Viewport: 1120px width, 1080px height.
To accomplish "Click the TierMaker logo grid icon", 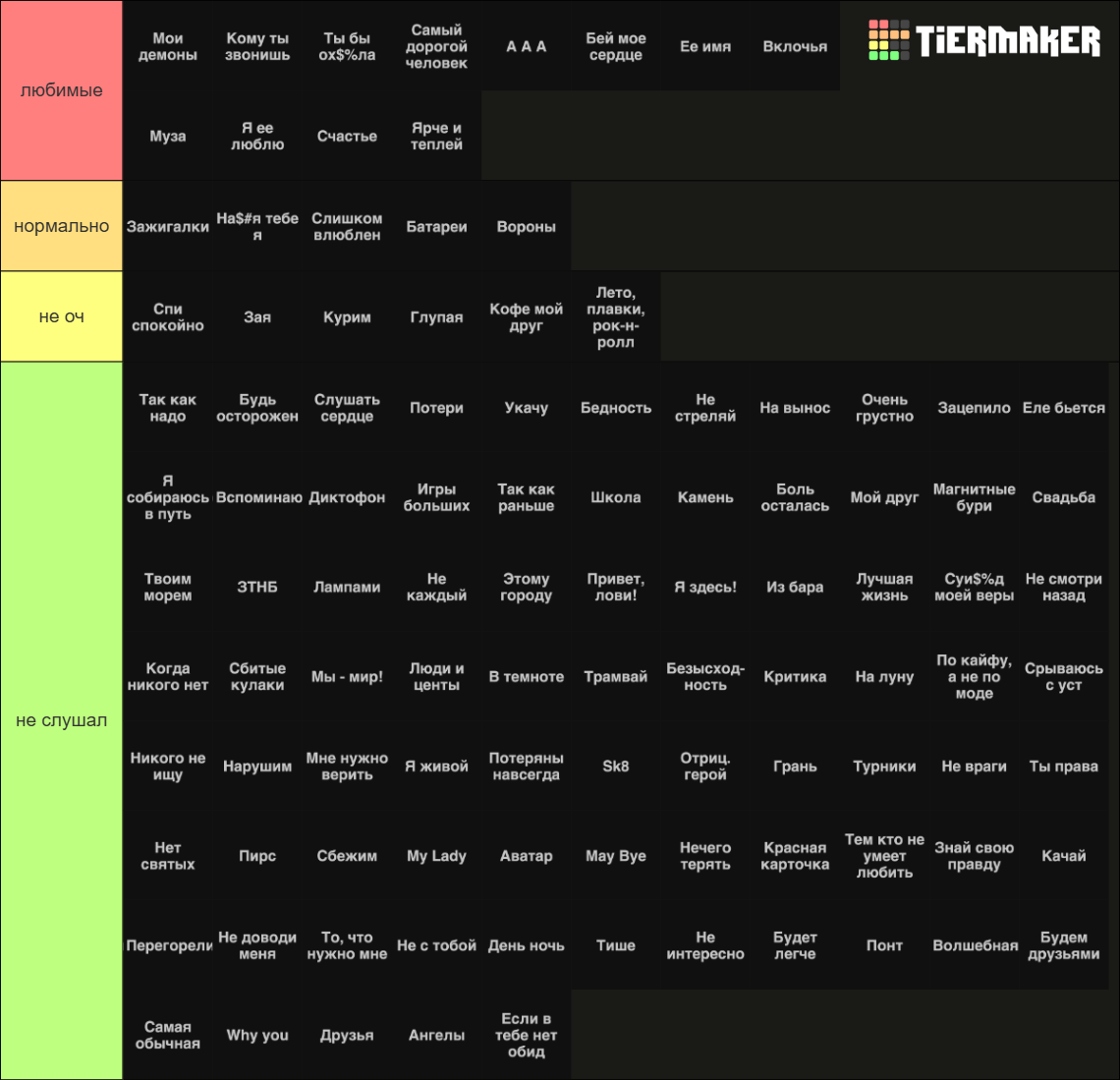I will pos(888,40).
